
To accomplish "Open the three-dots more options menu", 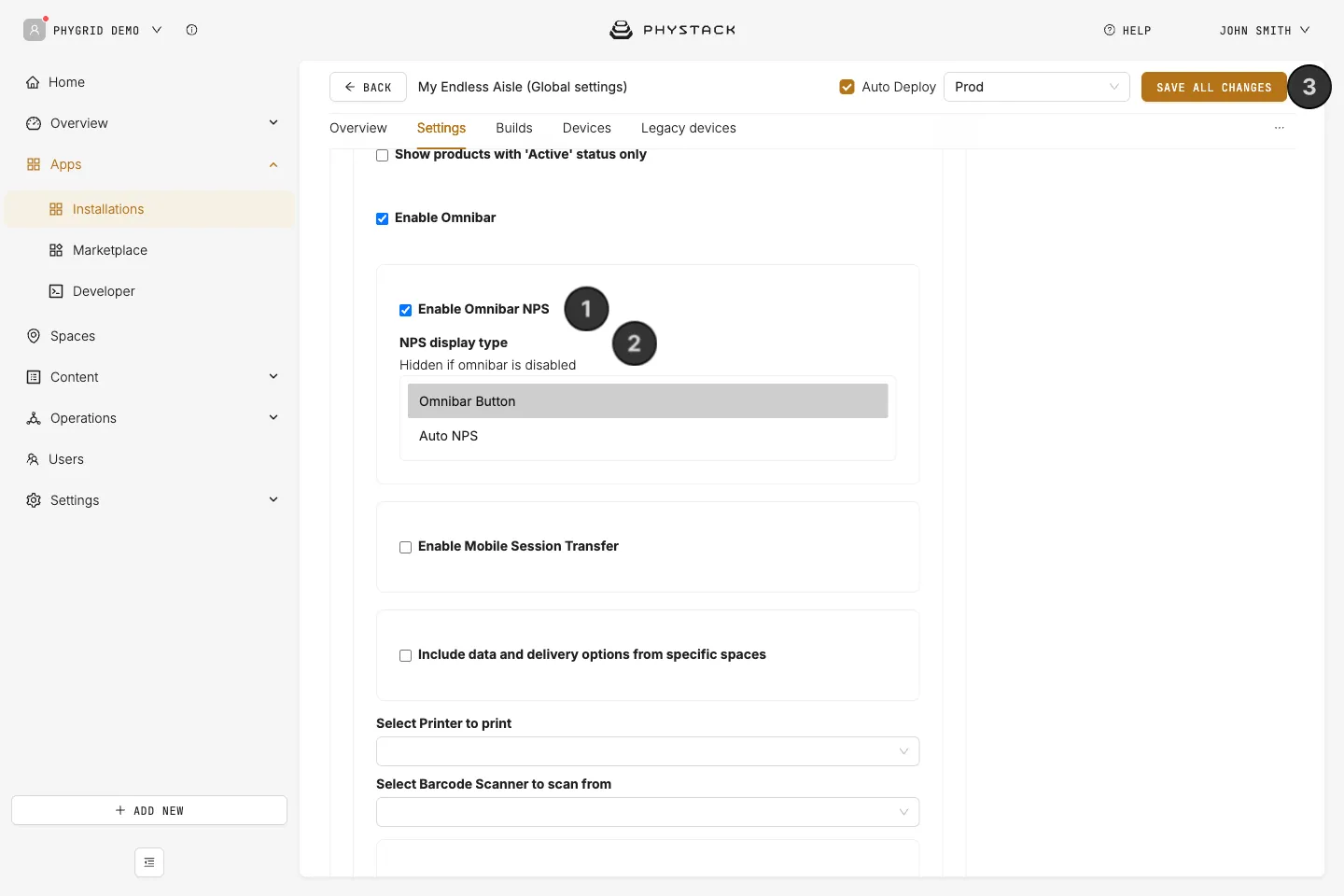I will click(x=1280, y=128).
